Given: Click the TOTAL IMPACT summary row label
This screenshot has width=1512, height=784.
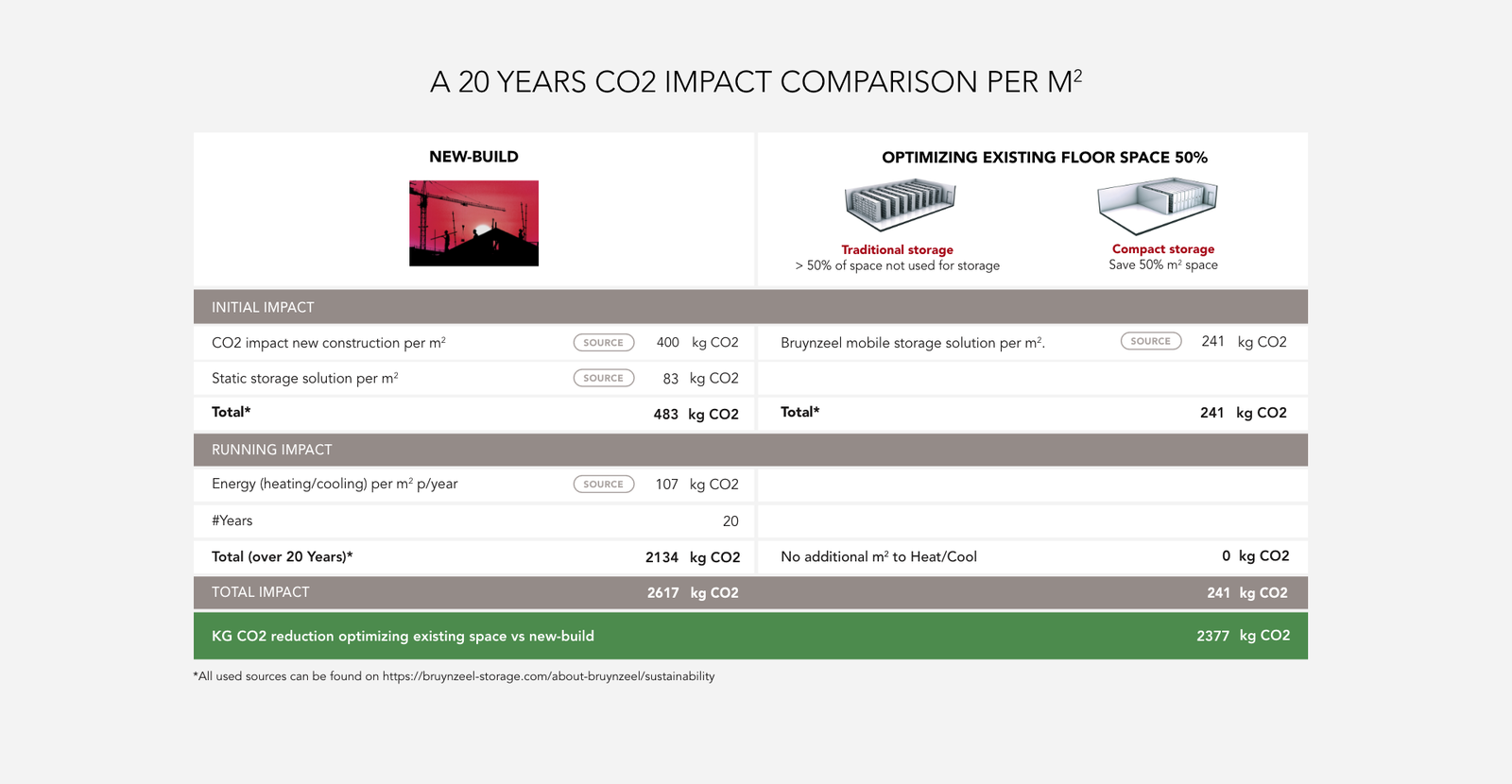Looking at the screenshot, I should coord(260,592).
